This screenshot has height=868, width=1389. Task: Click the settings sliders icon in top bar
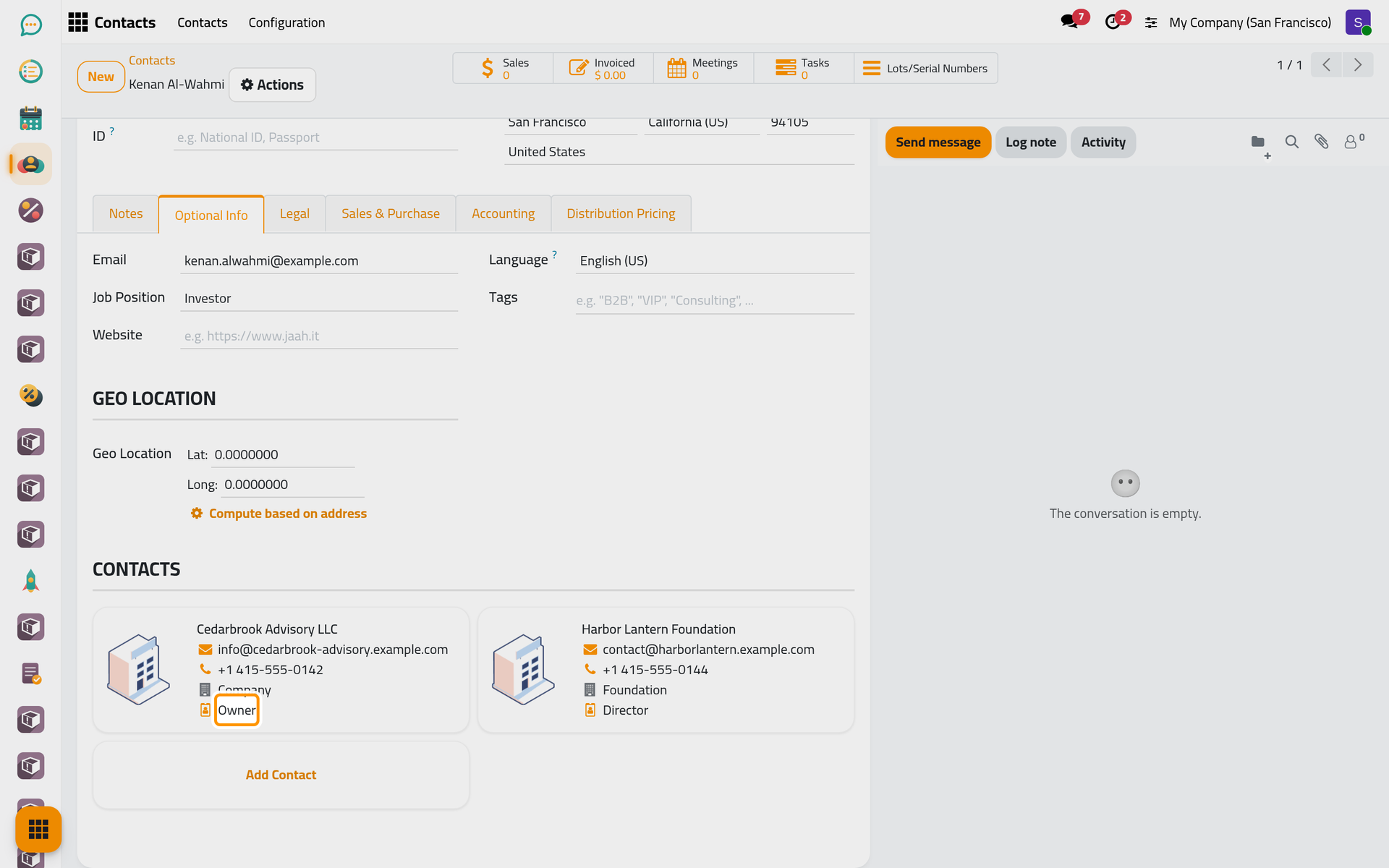(x=1151, y=23)
